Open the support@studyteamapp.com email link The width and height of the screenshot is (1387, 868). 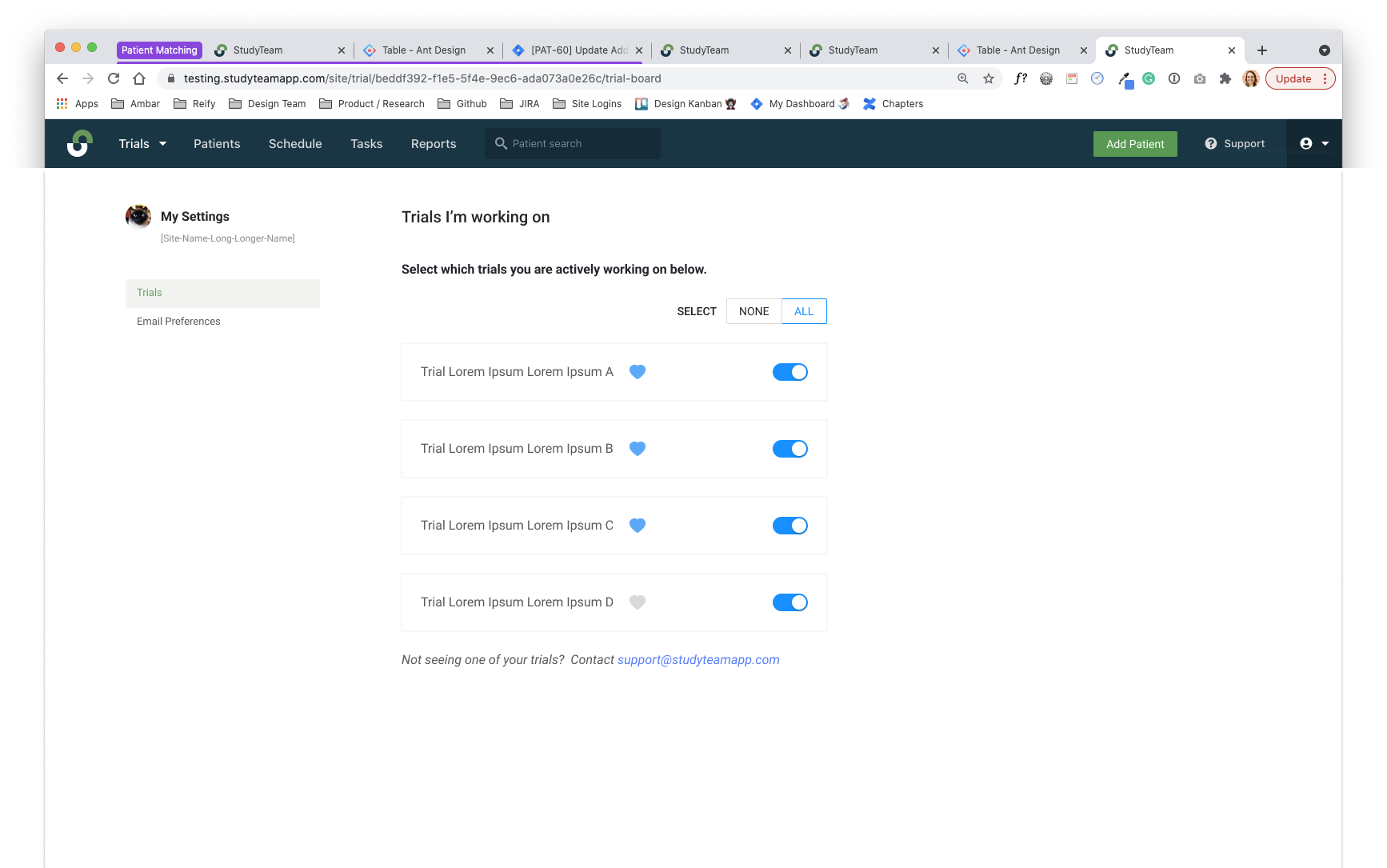[698, 660]
